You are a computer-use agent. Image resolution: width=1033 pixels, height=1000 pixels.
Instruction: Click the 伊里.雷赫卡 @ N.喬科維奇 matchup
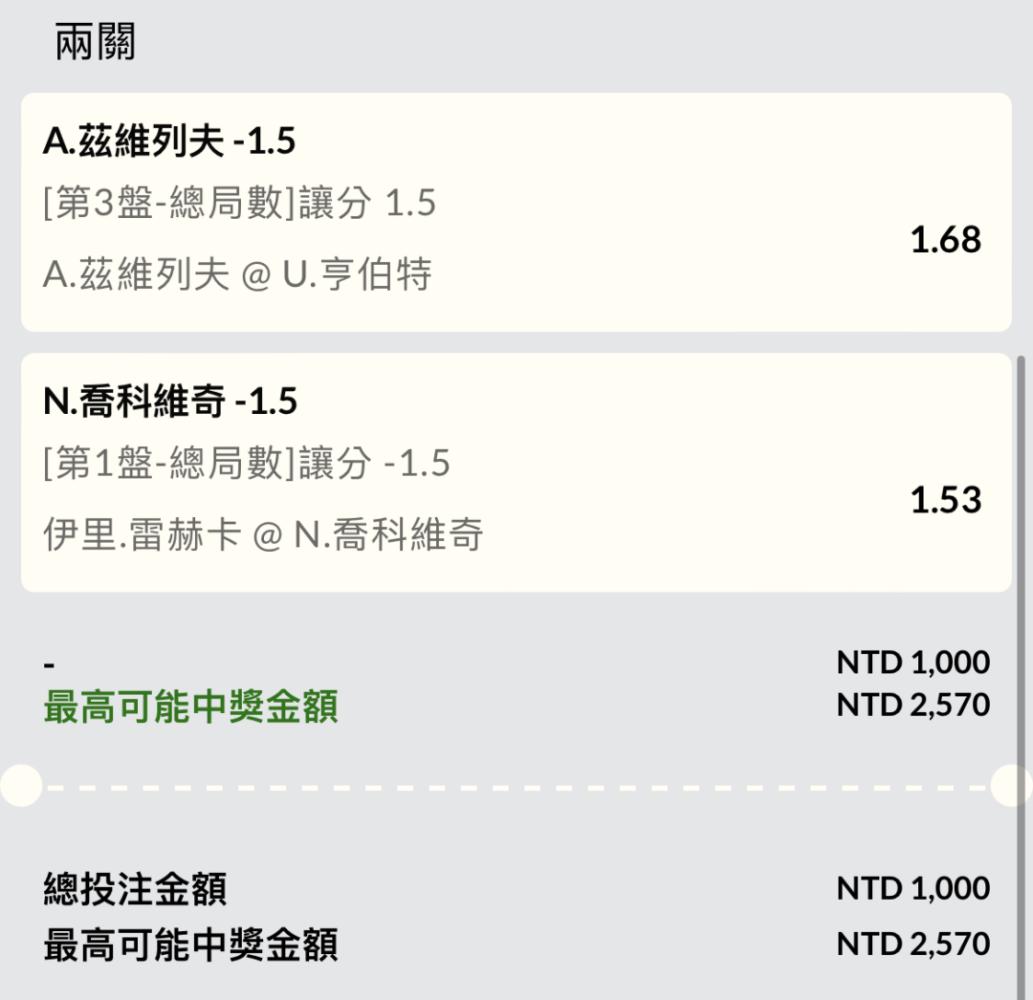(263, 534)
